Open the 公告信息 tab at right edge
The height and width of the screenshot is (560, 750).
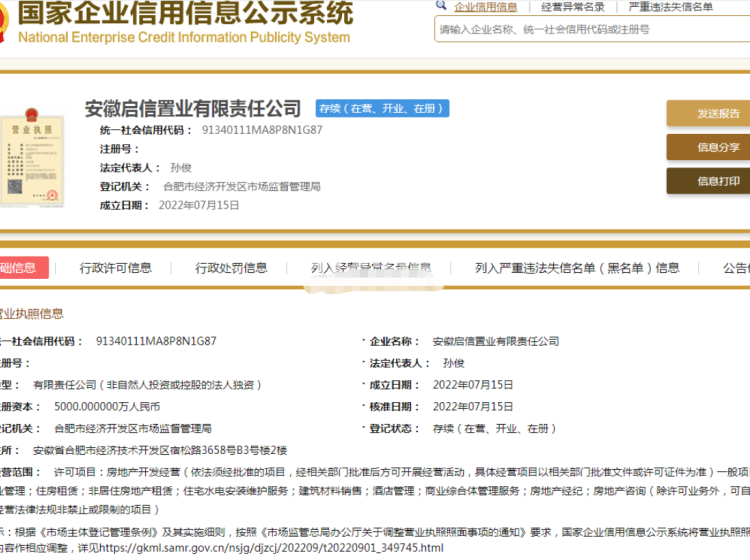tap(735, 268)
